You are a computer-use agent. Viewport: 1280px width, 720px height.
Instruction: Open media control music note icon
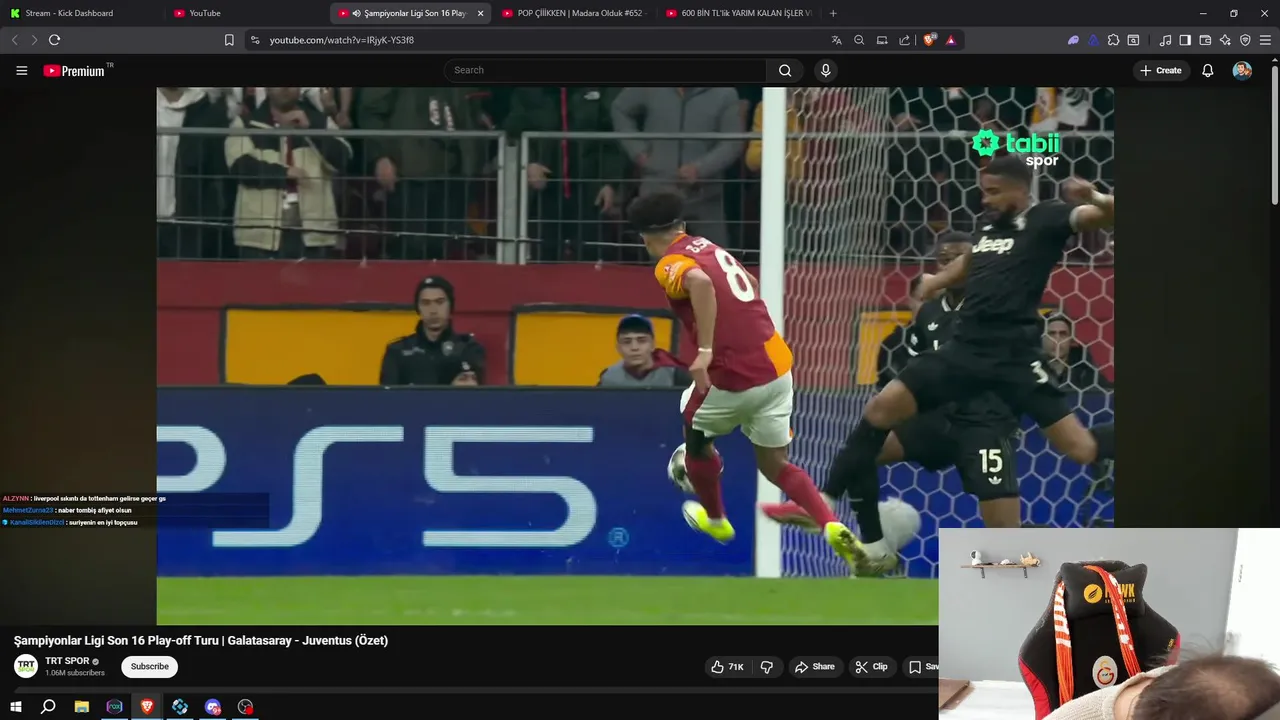(1165, 40)
